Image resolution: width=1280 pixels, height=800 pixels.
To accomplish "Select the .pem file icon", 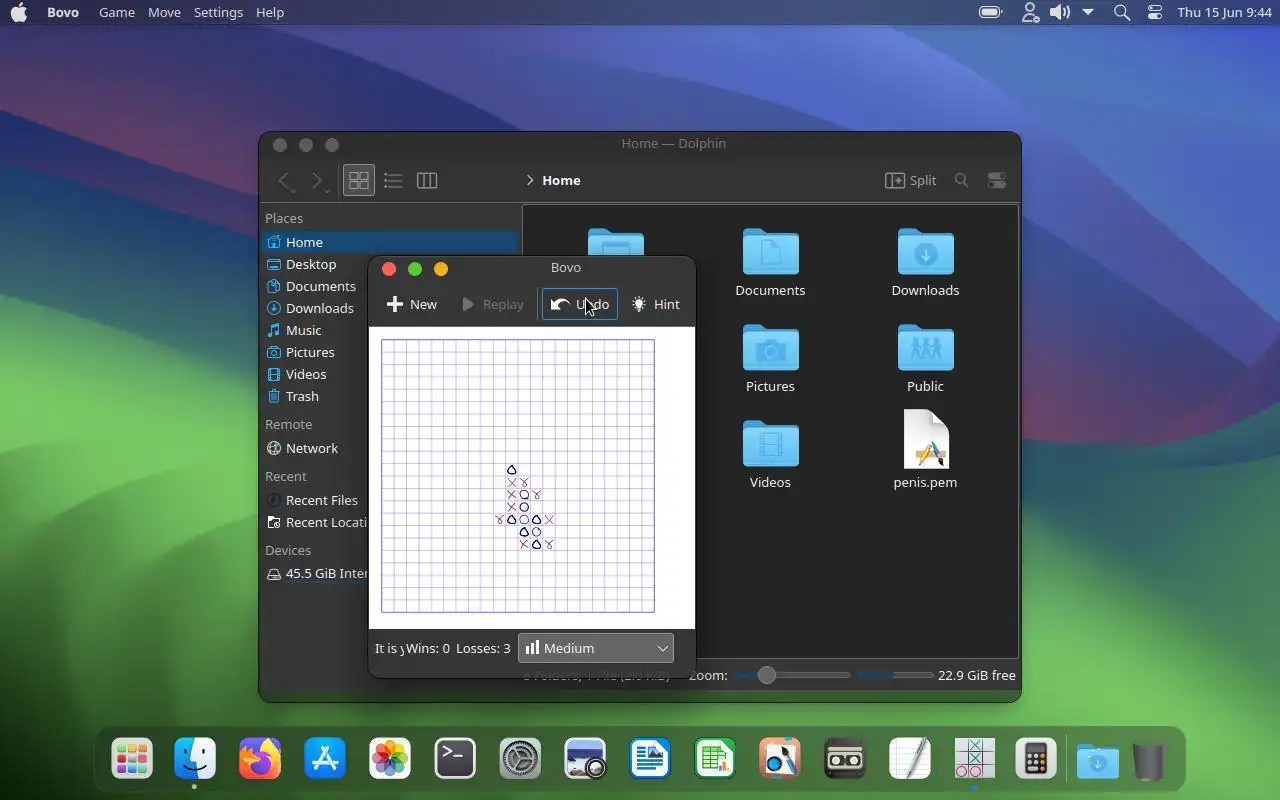I will tap(925, 440).
